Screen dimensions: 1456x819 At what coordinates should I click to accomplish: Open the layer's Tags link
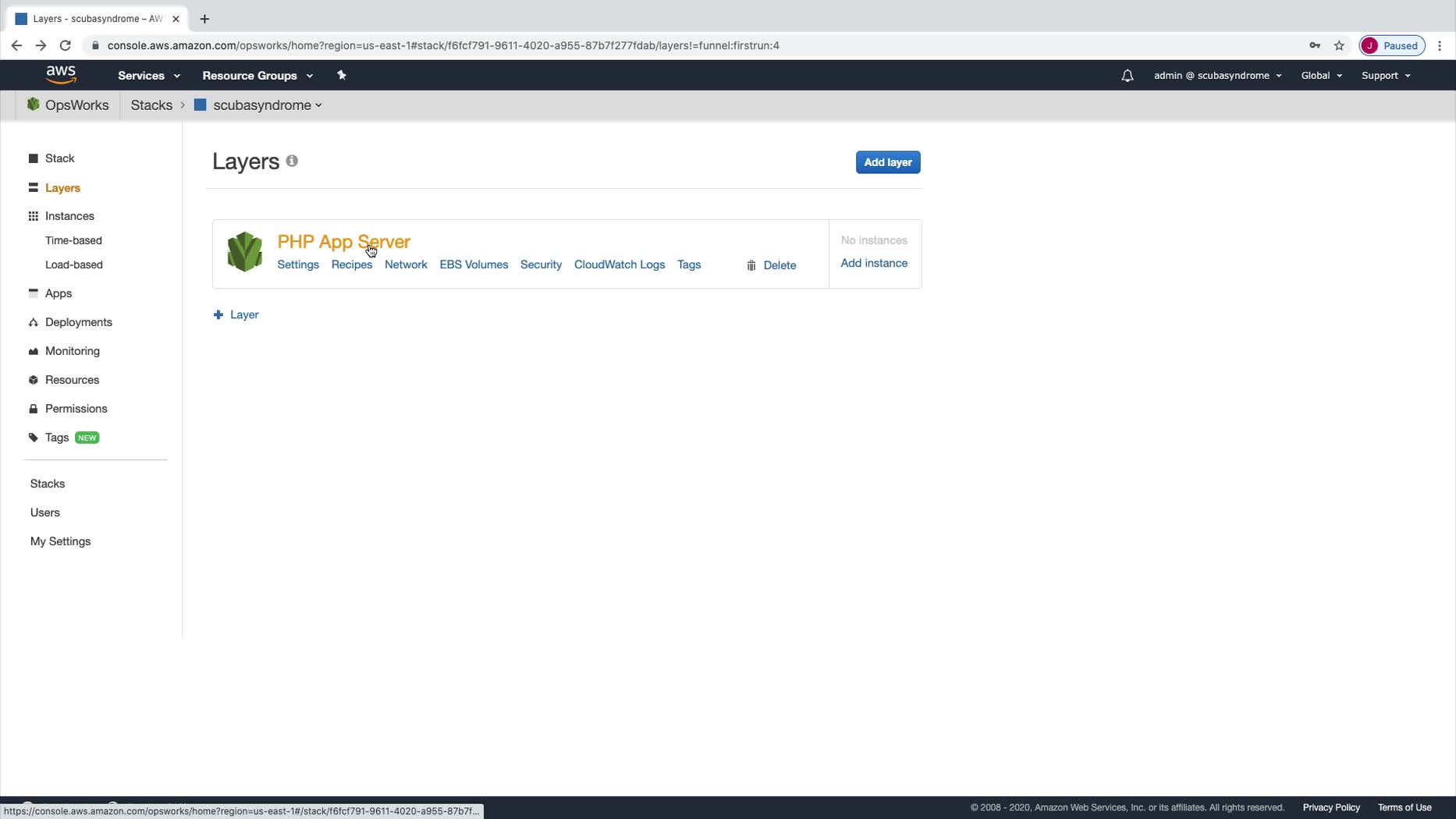[x=689, y=264]
